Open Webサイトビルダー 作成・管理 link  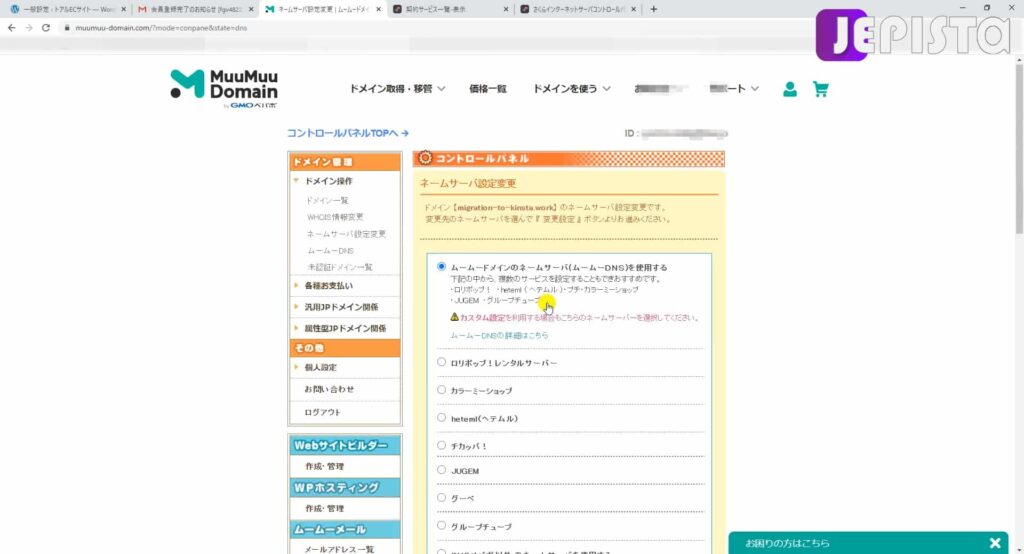[324, 466]
